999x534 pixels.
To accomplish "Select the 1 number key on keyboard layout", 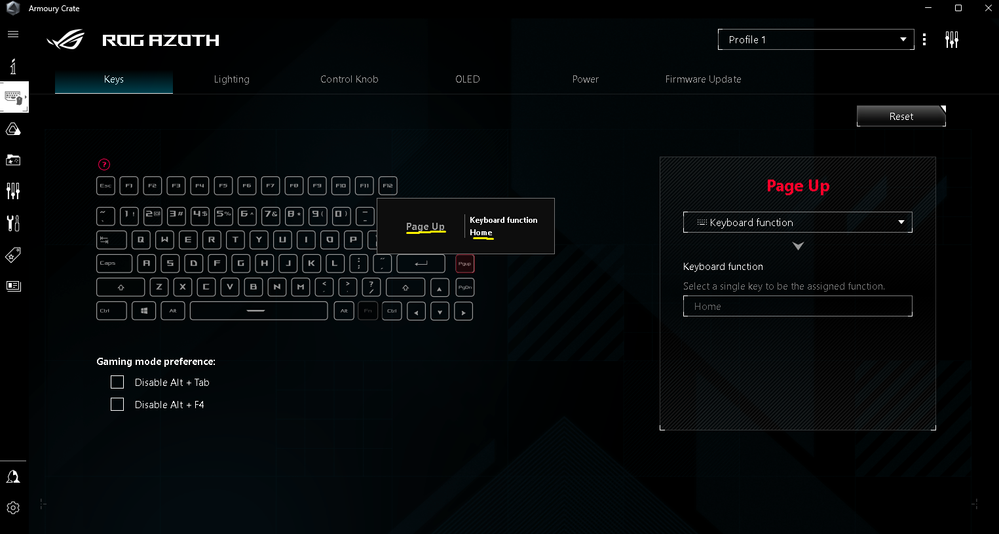I will 129,216.
